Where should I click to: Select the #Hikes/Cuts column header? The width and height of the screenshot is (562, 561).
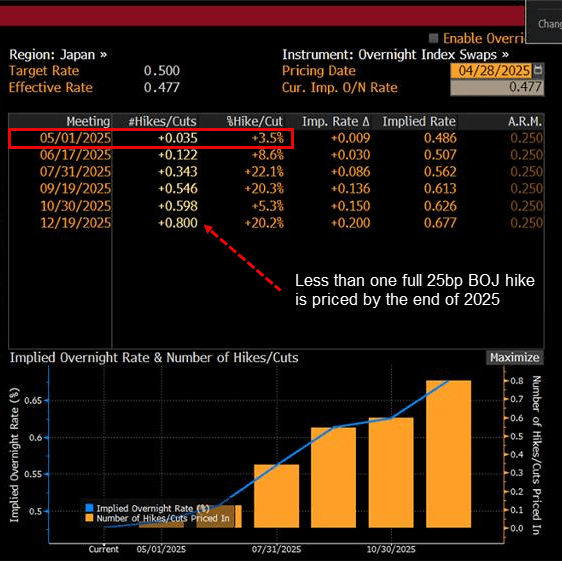(163, 122)
